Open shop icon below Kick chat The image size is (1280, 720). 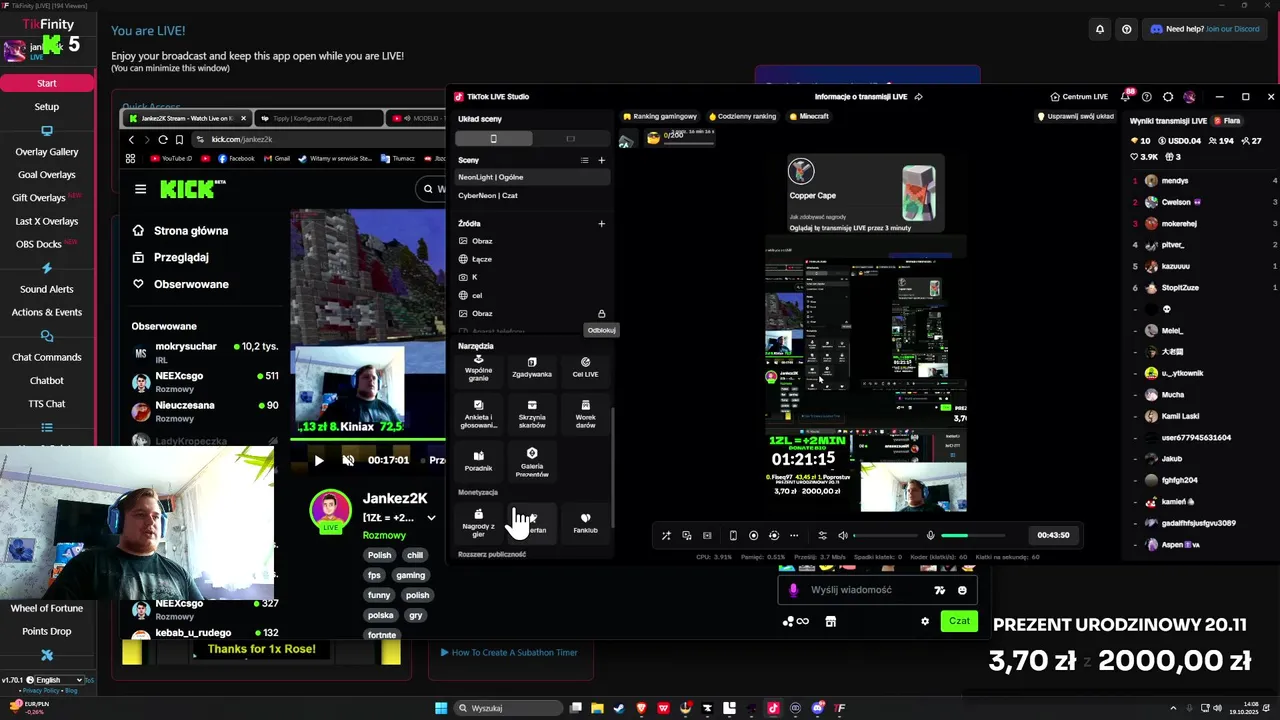[830, 621]
